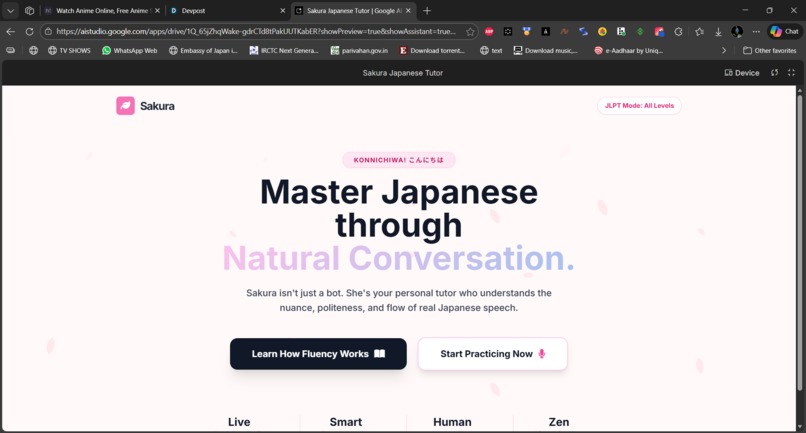Click the 'Live' label at page bottom

pos(239,422)
